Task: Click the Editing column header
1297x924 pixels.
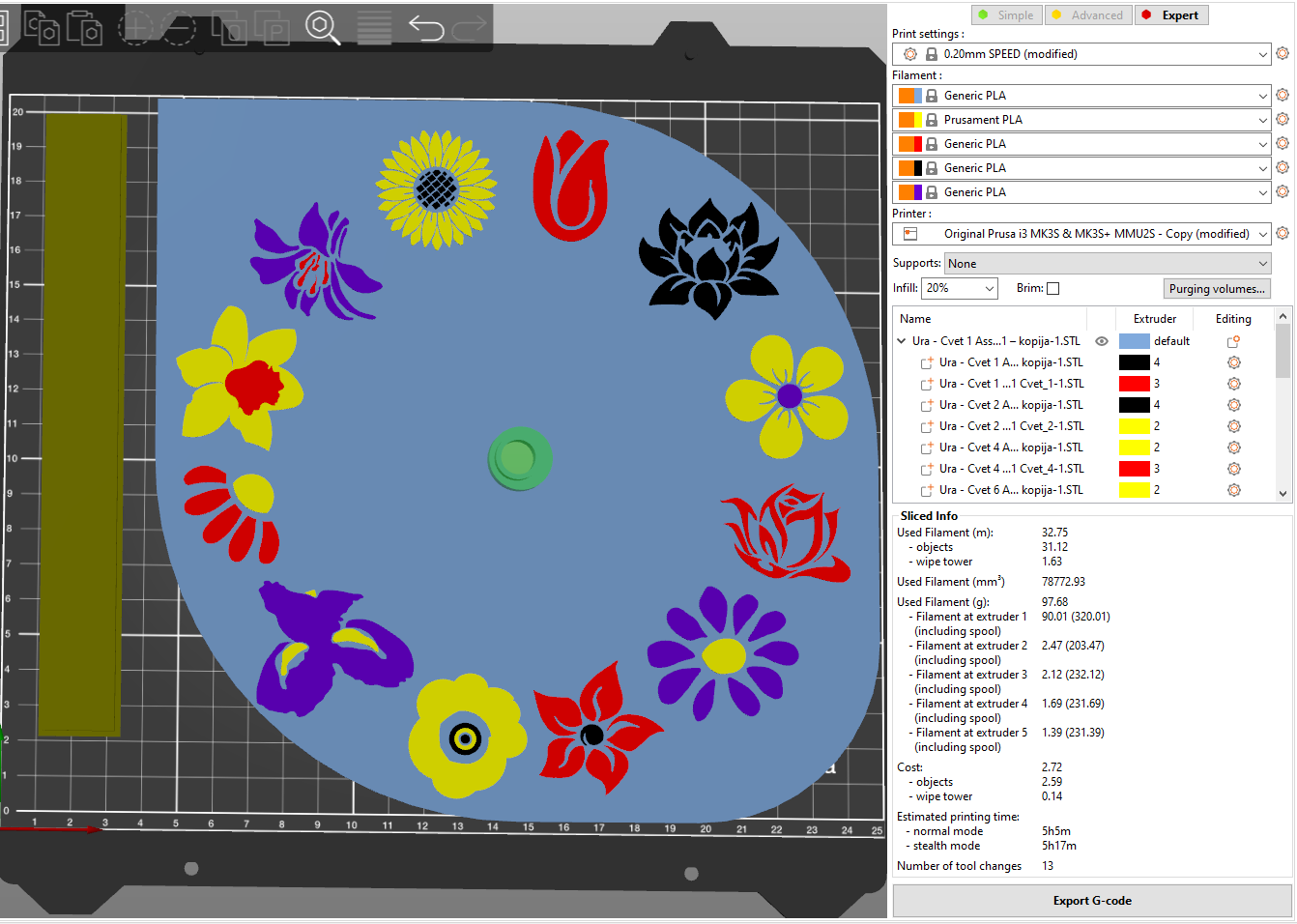Action: coord(1233,319)
